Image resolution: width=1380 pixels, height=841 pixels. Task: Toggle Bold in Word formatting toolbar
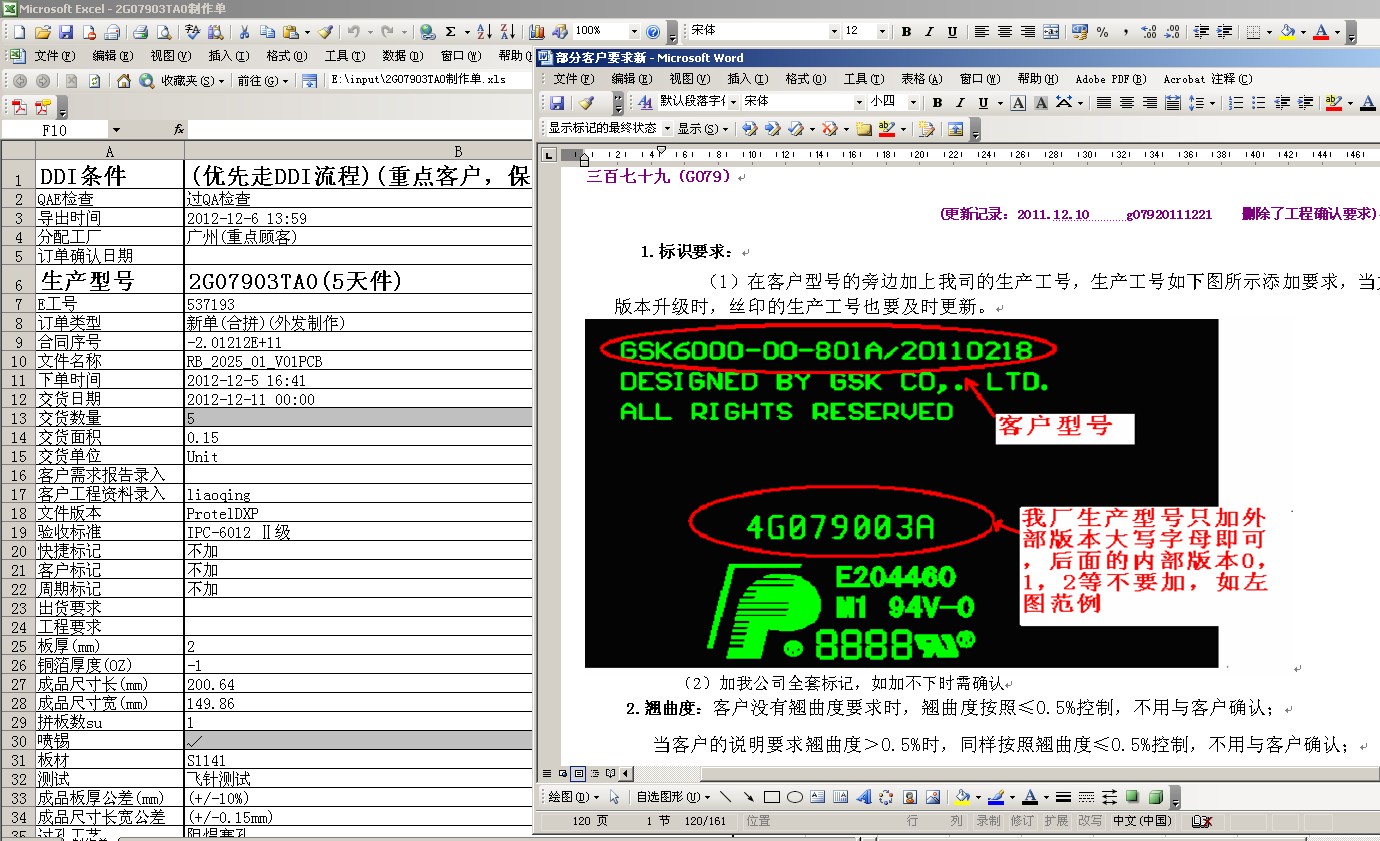pyautogui.click(x=937, y=102)
